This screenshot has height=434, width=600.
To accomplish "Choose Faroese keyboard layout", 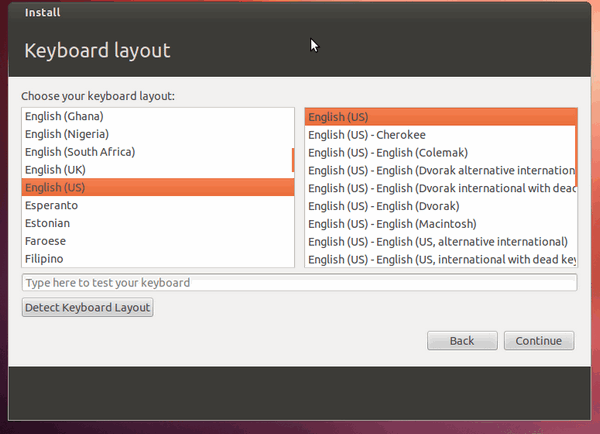I will pos(47,241).
